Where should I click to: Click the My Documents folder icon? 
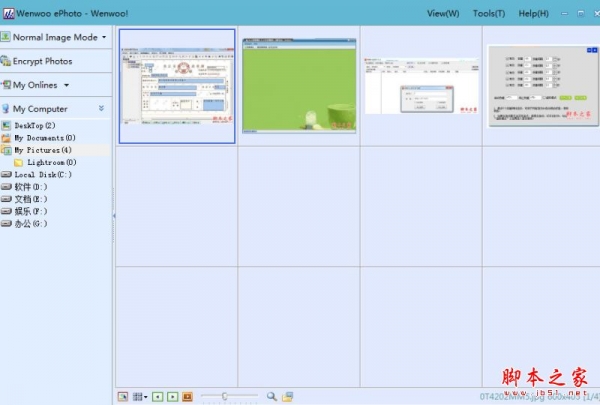(6, 138)
